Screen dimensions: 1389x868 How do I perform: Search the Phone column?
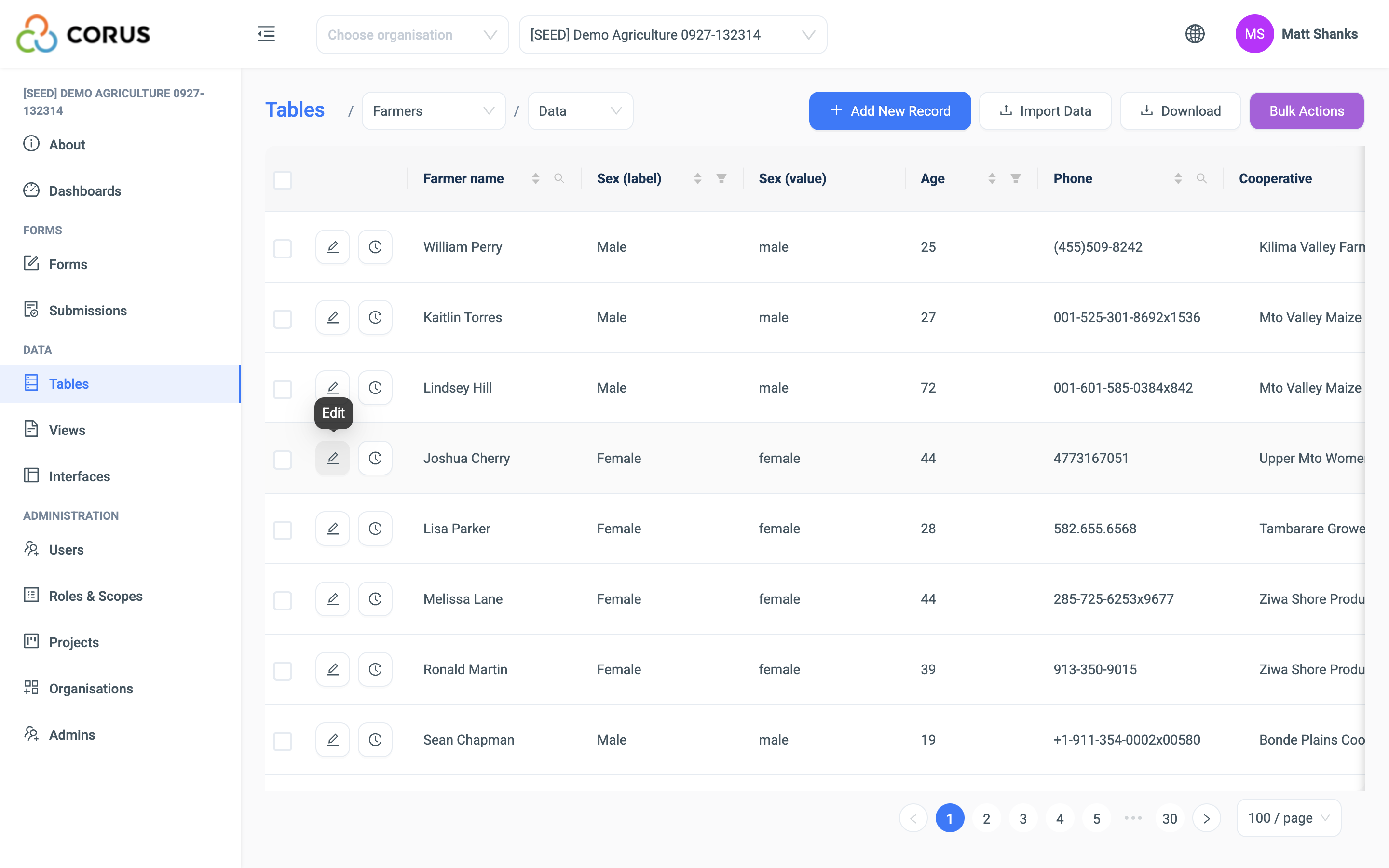pos(1201,178)
